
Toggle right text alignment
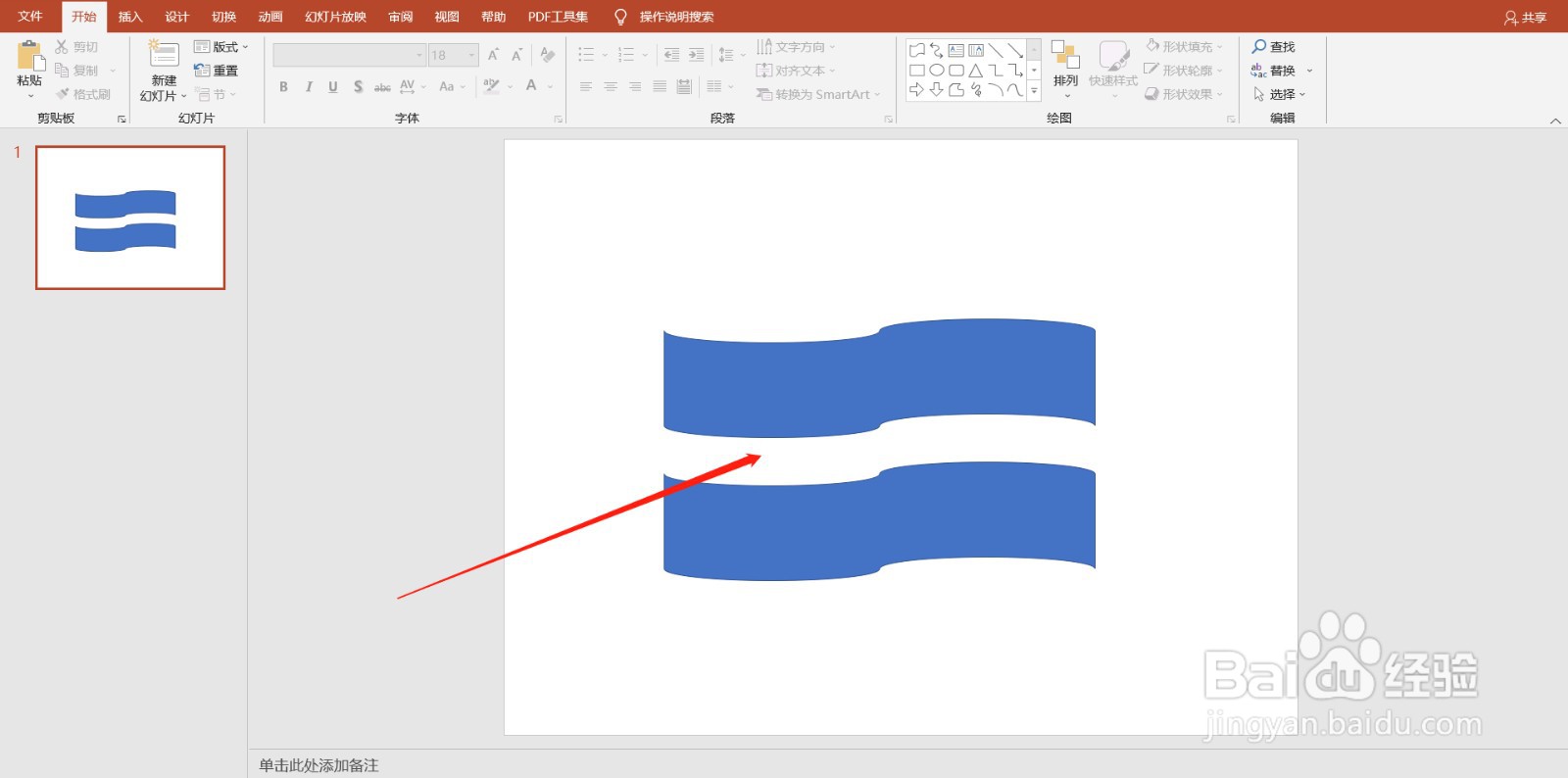[635, 86]
